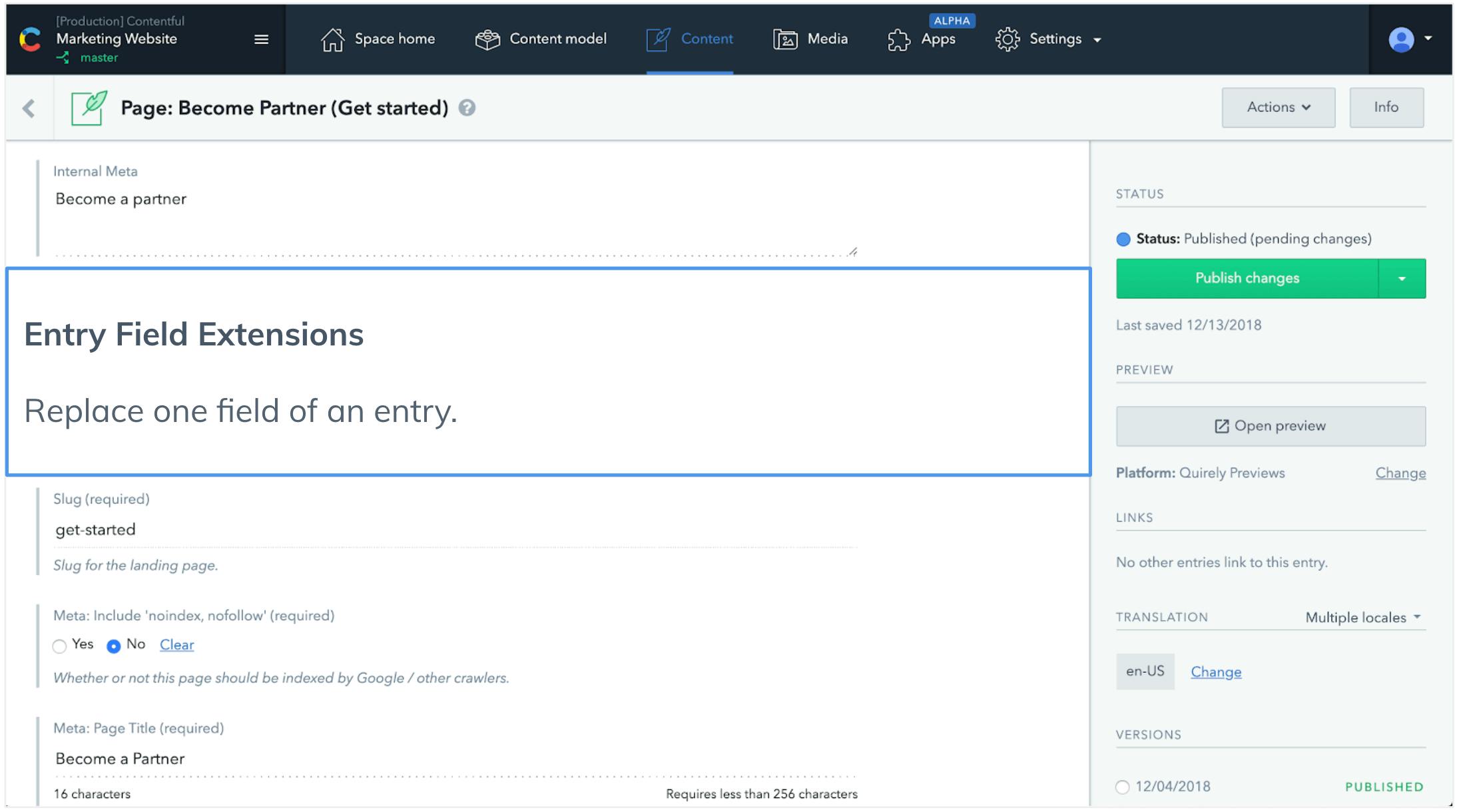Image resolution: width=1457 pixels, height=812 pixels.
Task: Click the help question mark beside entry title
Action: 467,108
